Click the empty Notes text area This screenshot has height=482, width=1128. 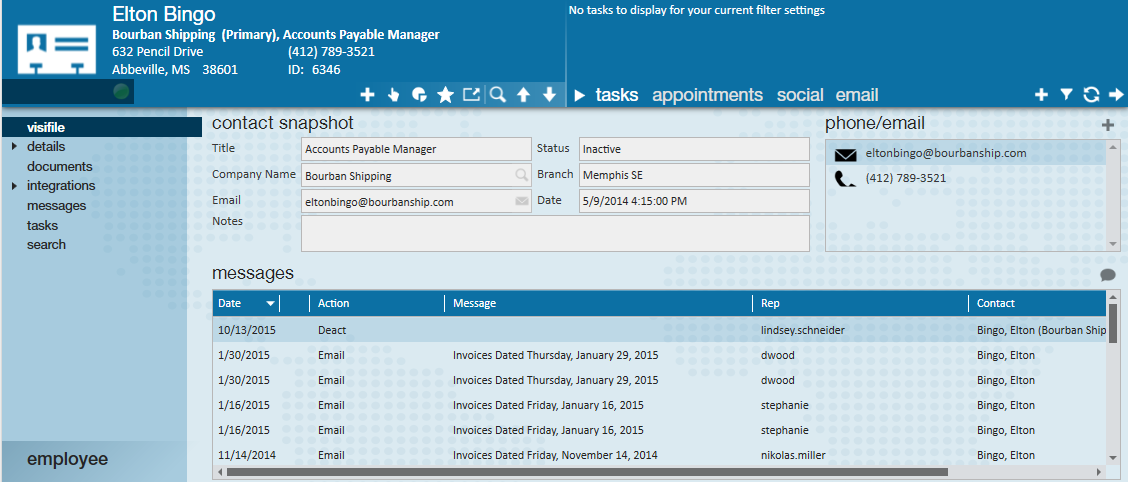[555, 233]
